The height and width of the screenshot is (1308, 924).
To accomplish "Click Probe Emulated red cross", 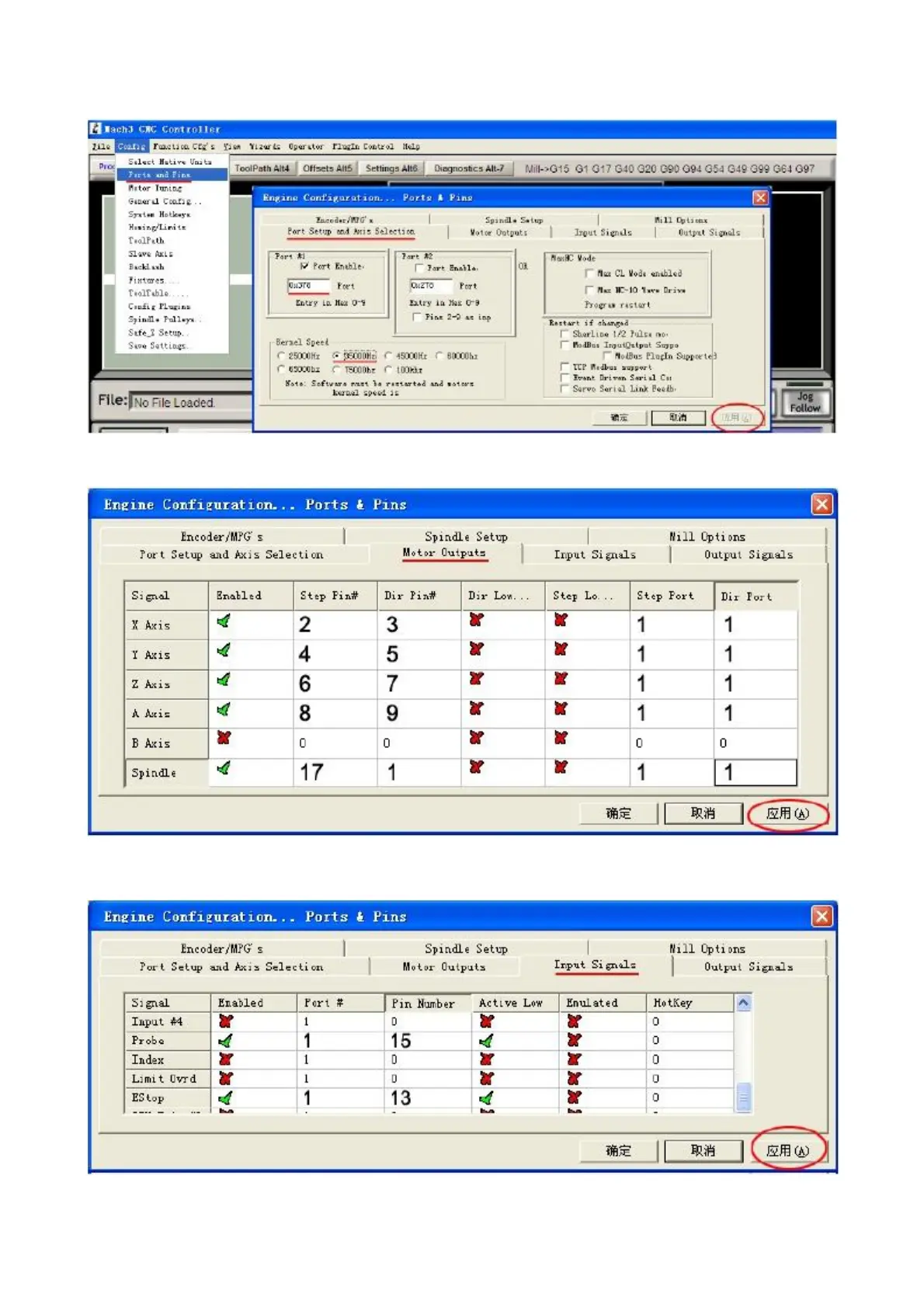I will point(574,1041).
